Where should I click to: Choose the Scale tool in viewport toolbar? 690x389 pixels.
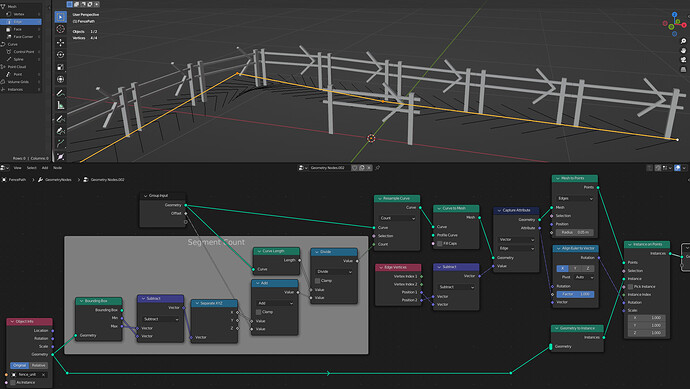60,67
